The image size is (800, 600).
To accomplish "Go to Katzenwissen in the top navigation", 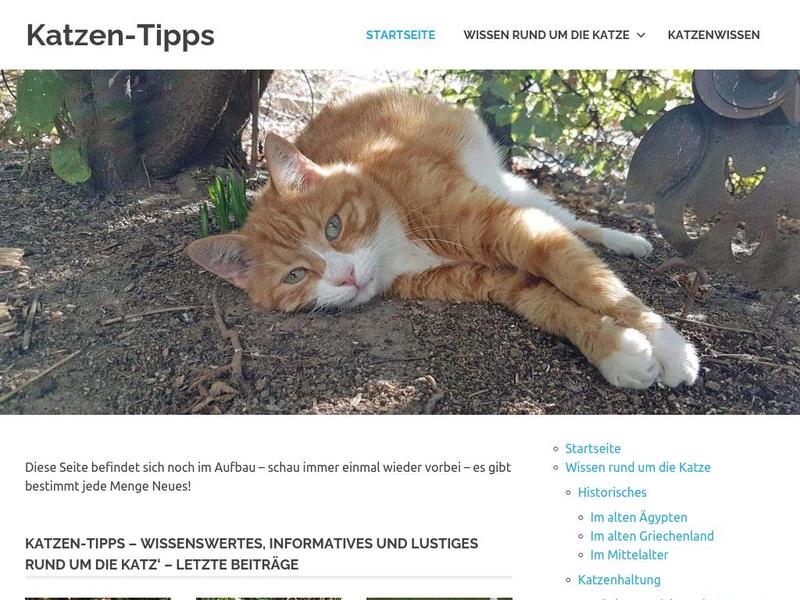I will 713,35.
